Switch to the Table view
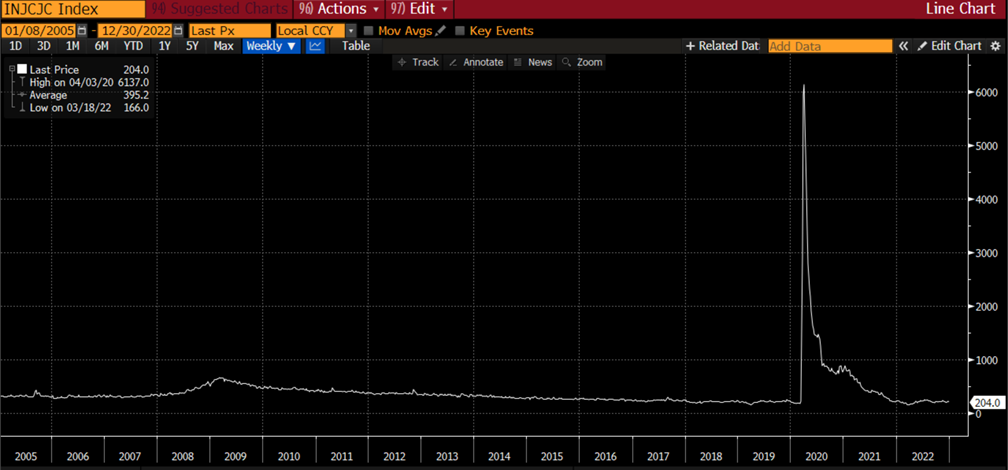This screenshot has width=1008, height=470. pos(355,46)
